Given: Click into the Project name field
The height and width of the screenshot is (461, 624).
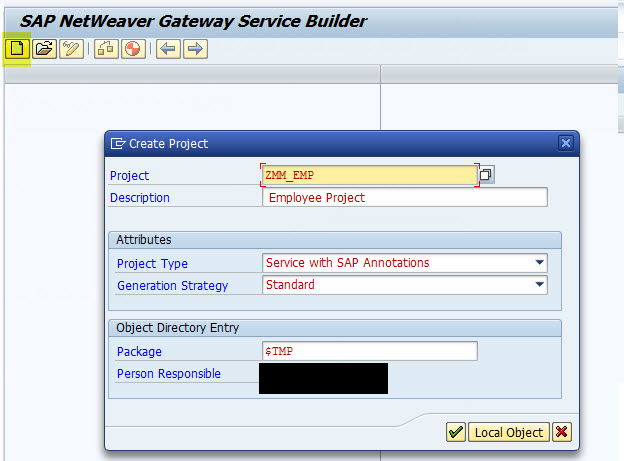Looking at the screenshot, I should tap(369, 175).
